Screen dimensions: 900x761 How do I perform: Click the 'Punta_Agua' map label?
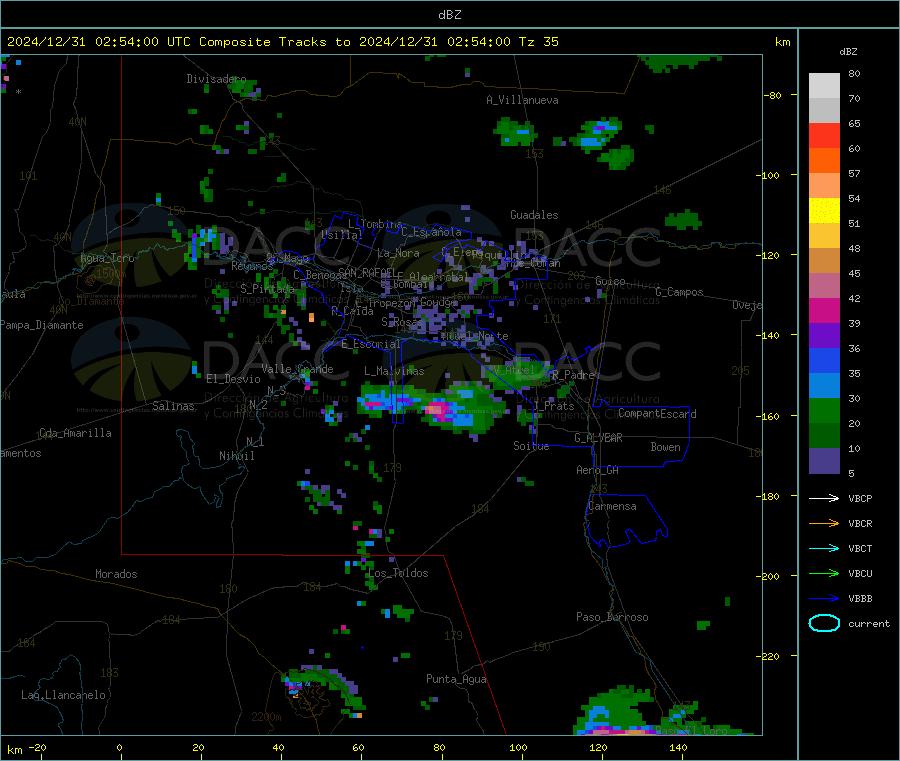(456, 679)
